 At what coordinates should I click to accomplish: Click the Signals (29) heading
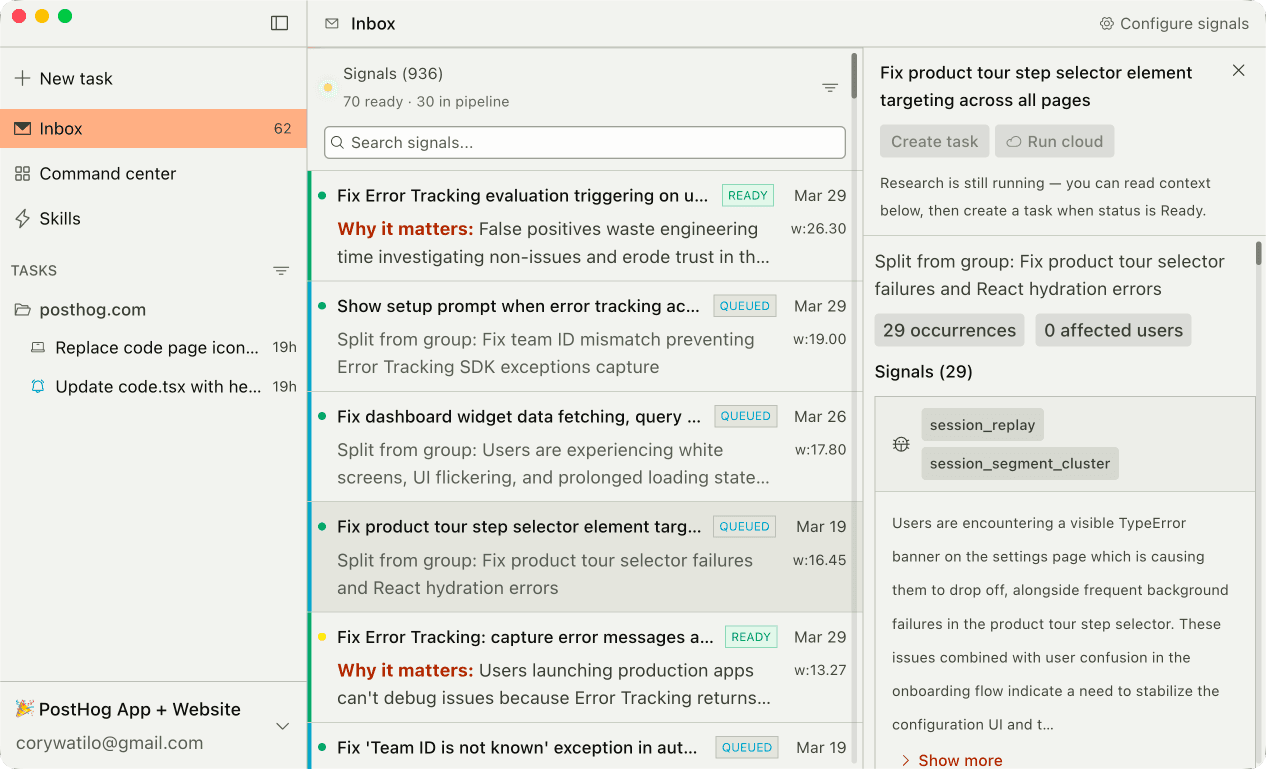click(x=924, y=372)
